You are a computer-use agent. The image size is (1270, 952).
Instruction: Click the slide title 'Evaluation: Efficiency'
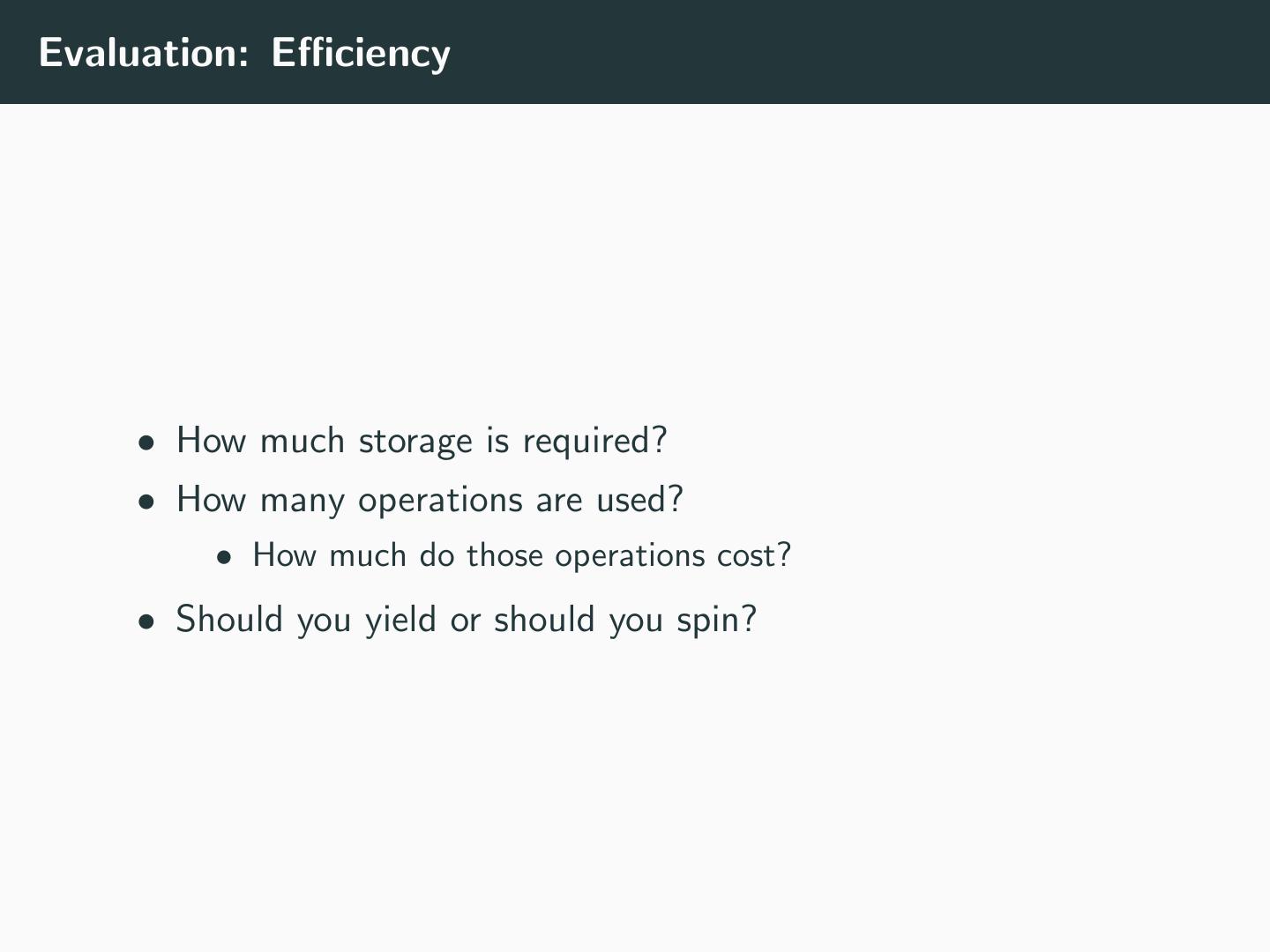click(244, 53)
